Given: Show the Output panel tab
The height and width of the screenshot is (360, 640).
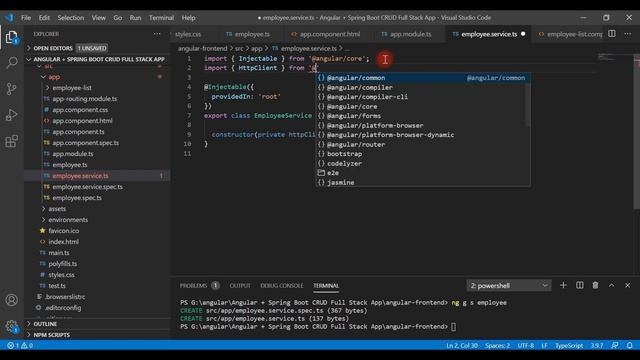Looking at the screenshot, I should click(x=240, y=286).
